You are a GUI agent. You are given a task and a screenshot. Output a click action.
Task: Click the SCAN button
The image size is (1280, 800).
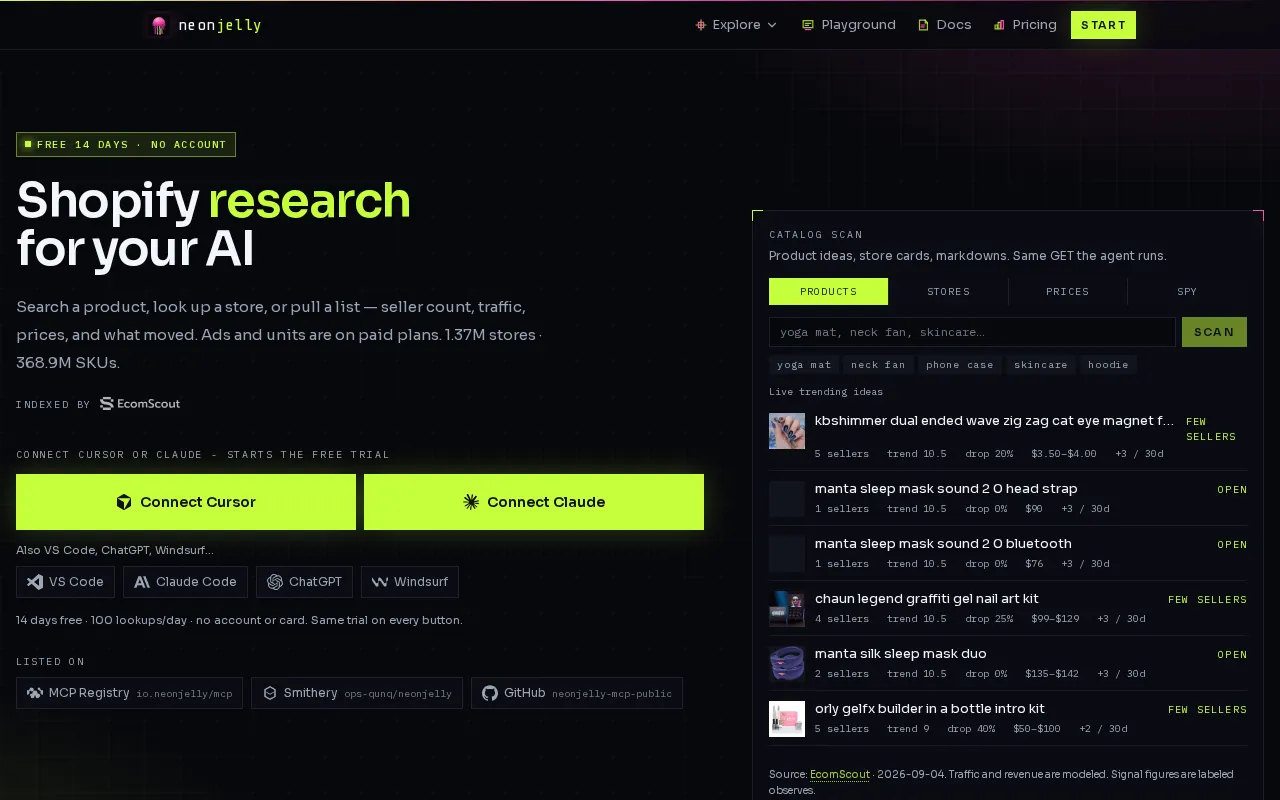[x=1214, y=332]
